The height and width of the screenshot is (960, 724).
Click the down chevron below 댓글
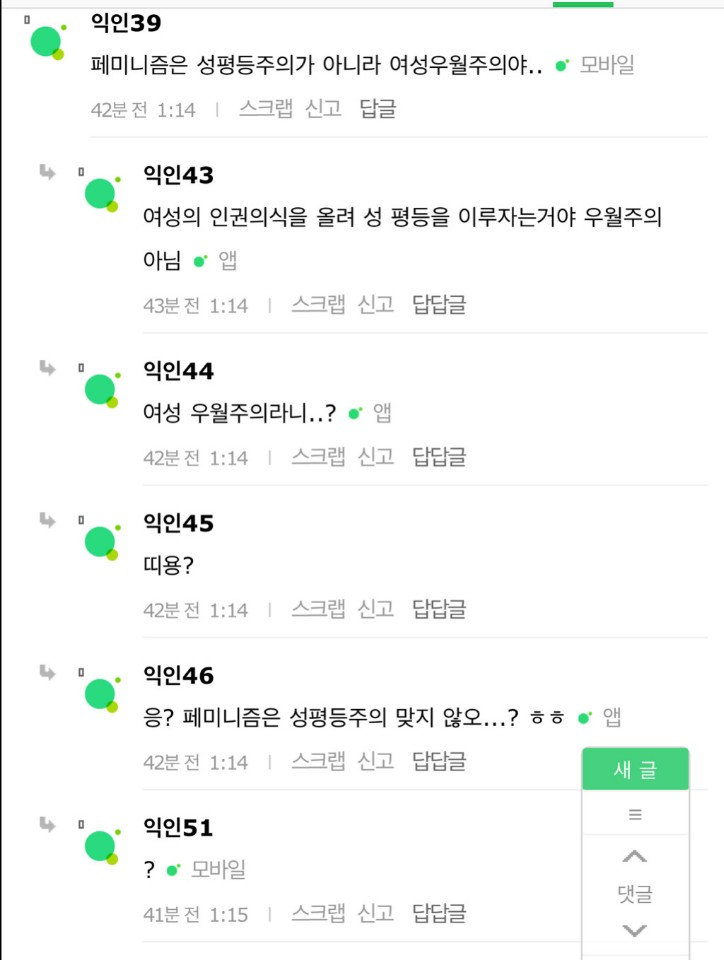(x=635, y=931)
